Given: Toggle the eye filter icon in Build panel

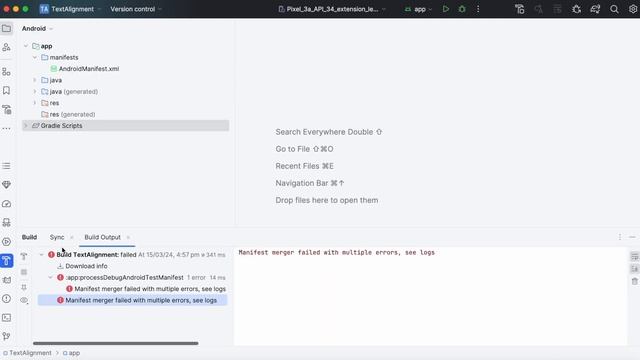Looking at the screenshot, I should [24, 300].
